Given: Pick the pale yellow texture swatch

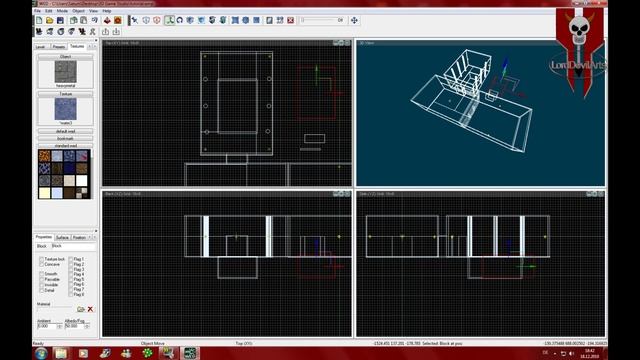Looking at the screenshot, I should point(44,193).
